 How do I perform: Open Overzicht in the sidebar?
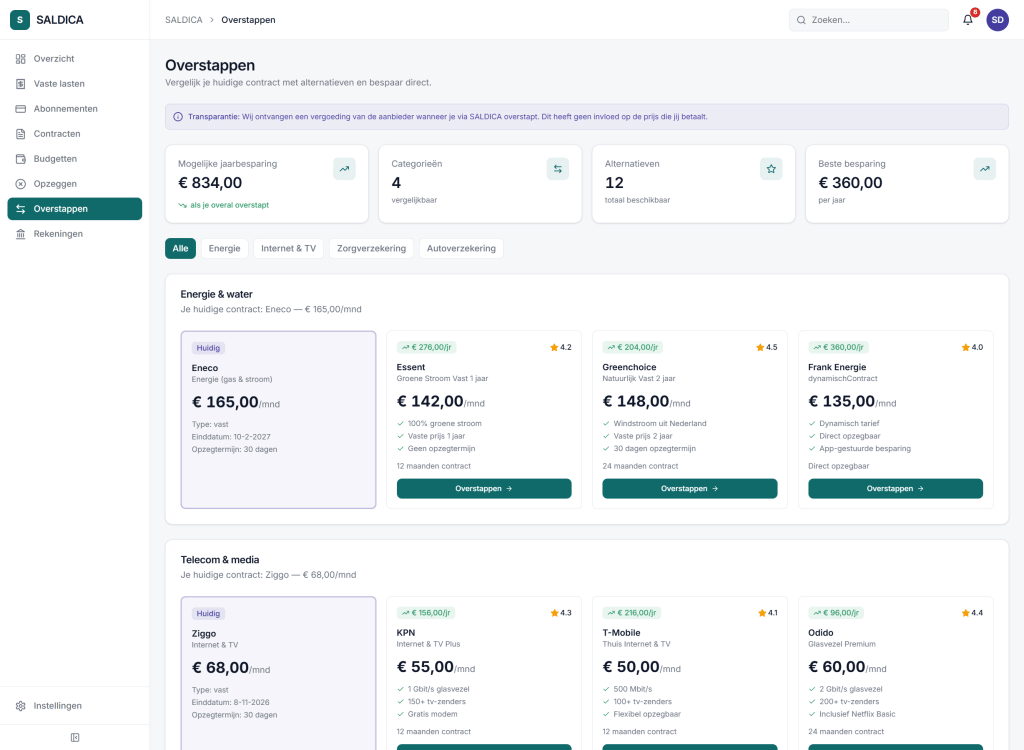74,59
